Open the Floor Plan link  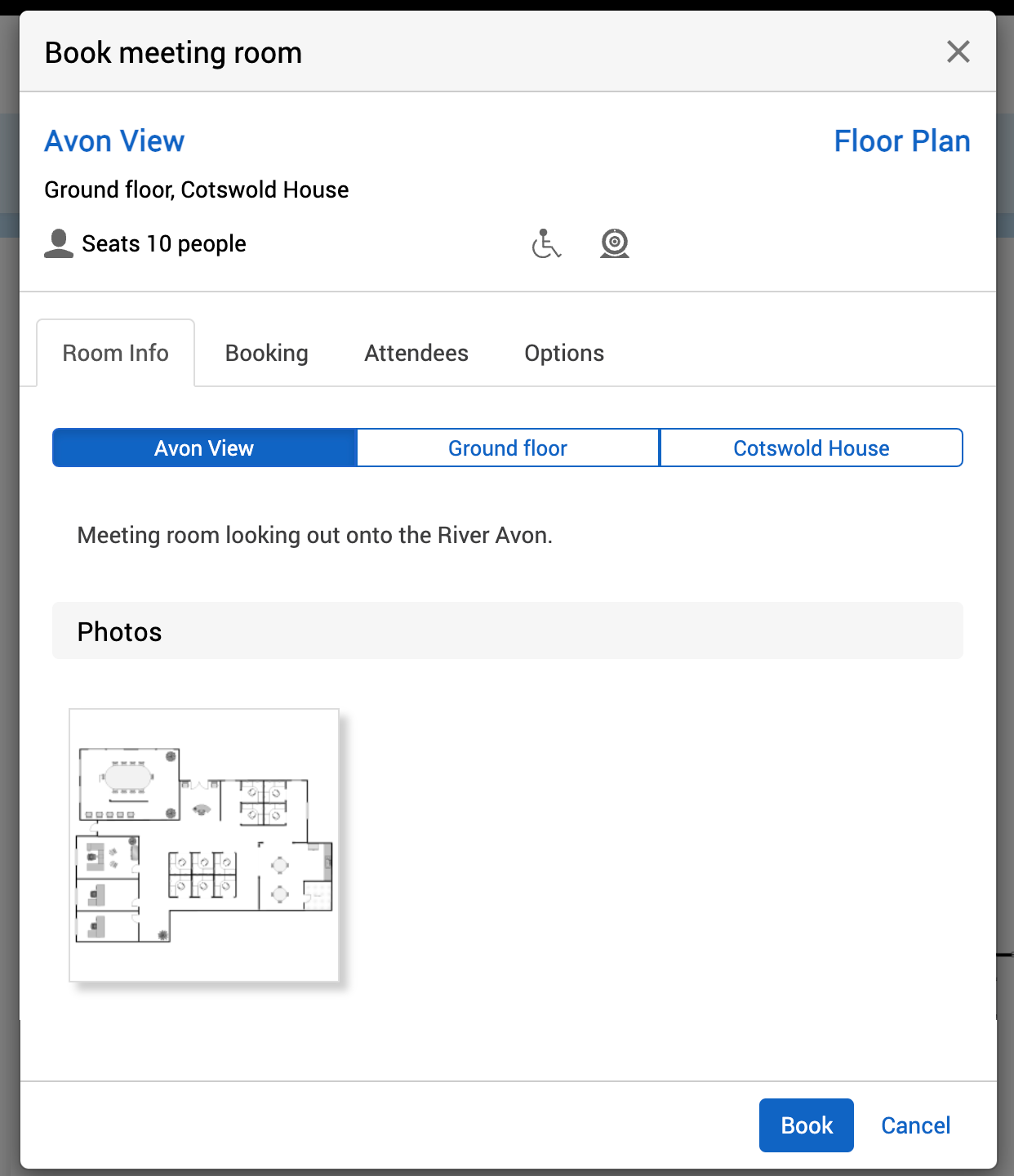(x=901, y=141)
